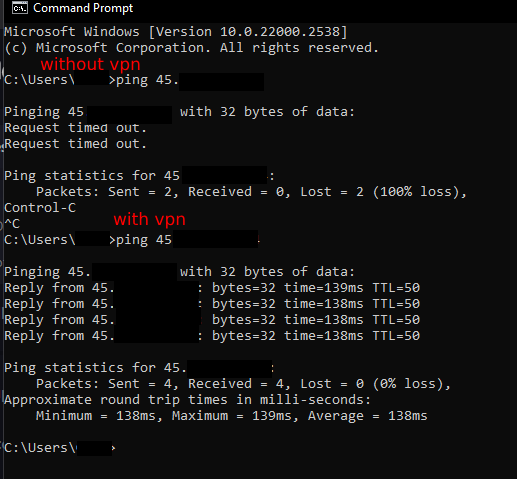Image resolution: width=517 pixels, height=479 pixels.
Task: Click the Command Prompt window title text
Action: click(x=83, y=8)
